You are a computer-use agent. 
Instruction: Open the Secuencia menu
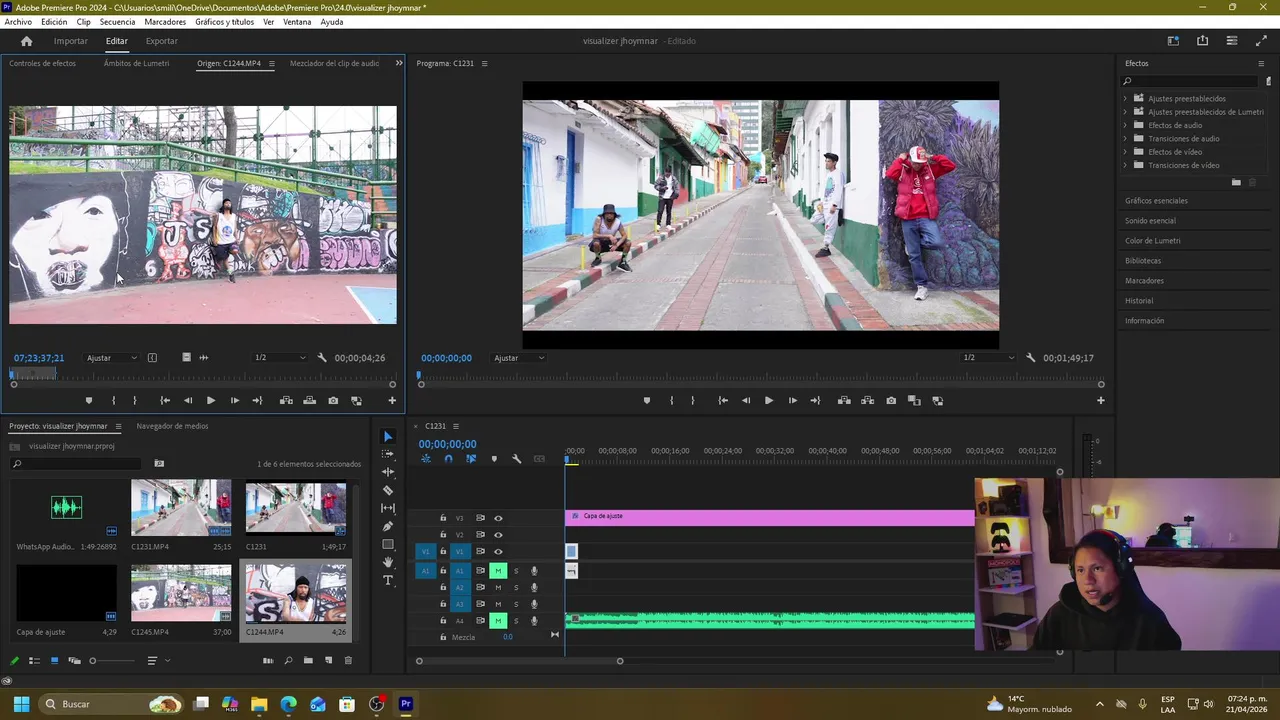(117, 22)
